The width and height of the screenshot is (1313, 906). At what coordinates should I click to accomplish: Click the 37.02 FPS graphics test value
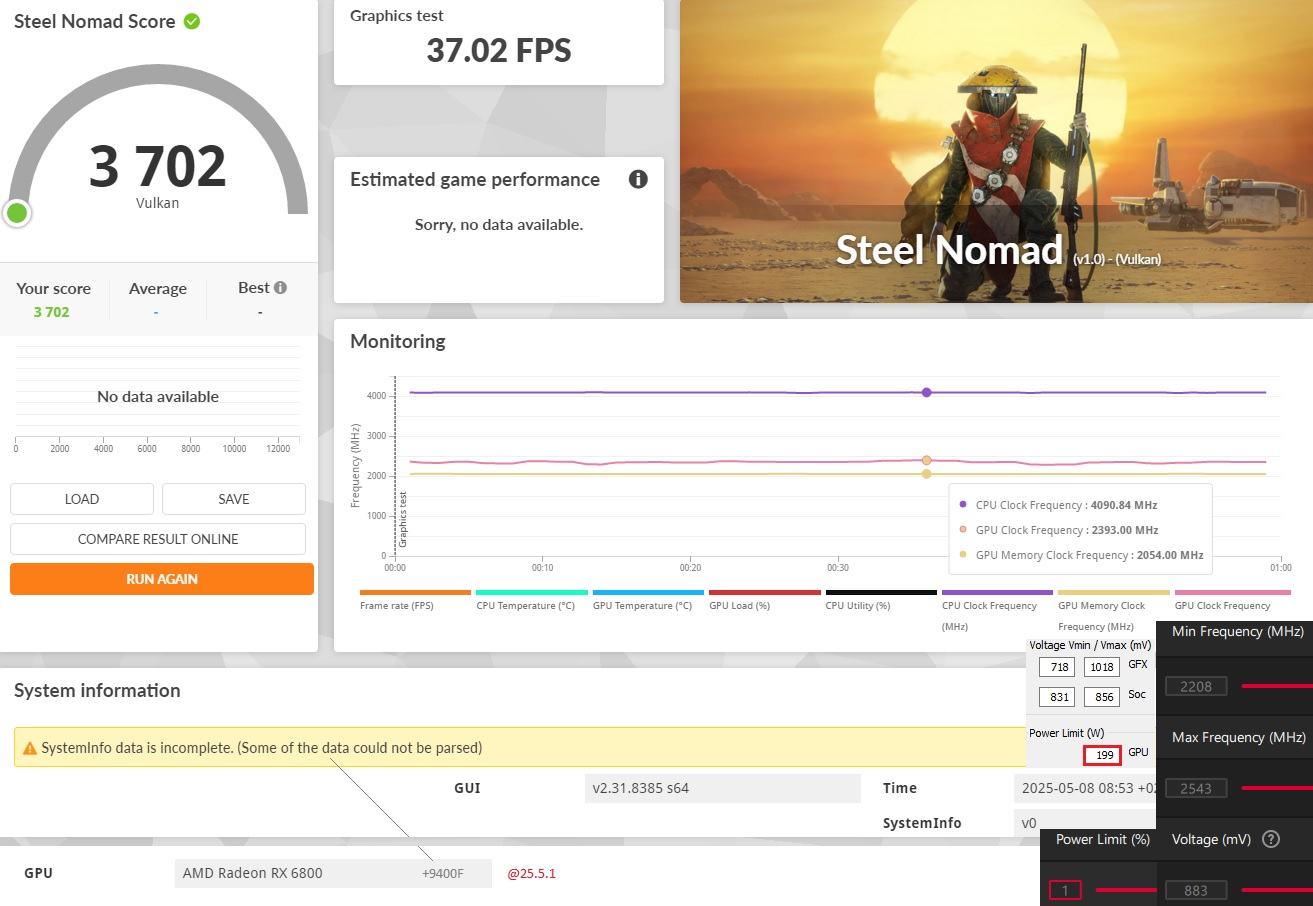coord(499,50)
